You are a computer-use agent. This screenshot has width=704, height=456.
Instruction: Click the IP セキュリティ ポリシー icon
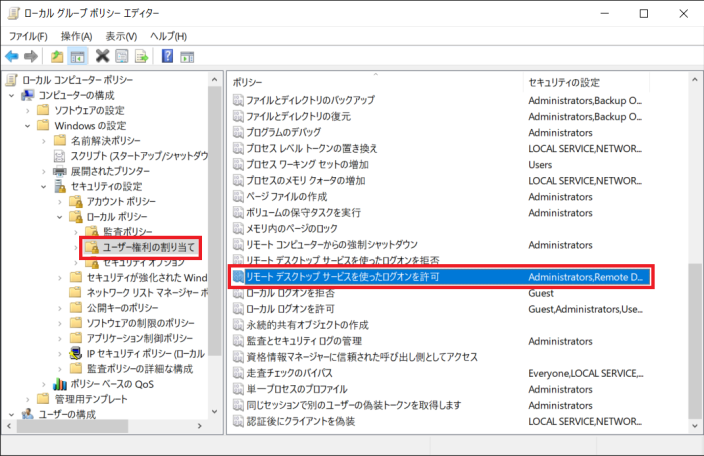tap(75, 353)
